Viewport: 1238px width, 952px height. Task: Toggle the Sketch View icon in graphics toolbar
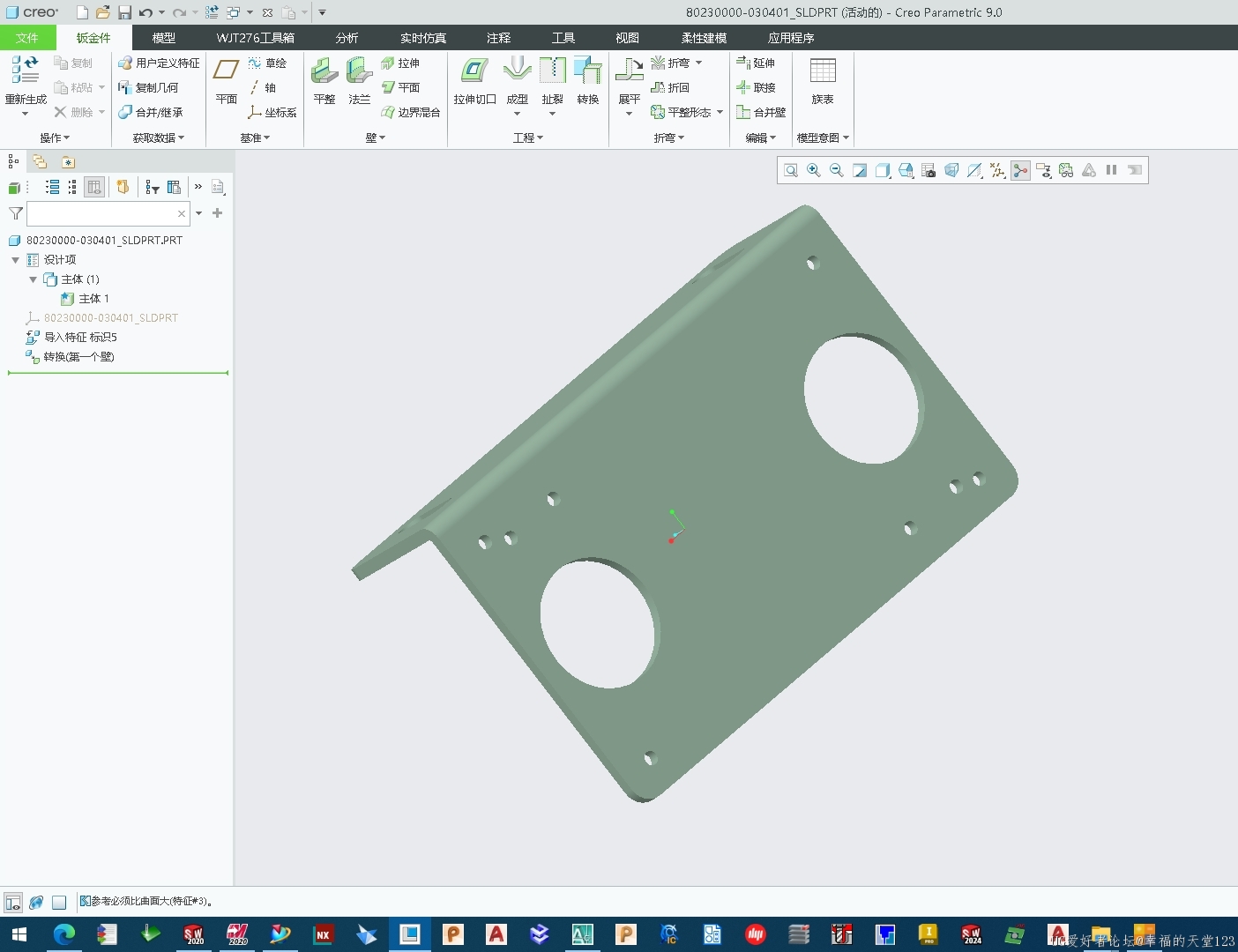1066,170
